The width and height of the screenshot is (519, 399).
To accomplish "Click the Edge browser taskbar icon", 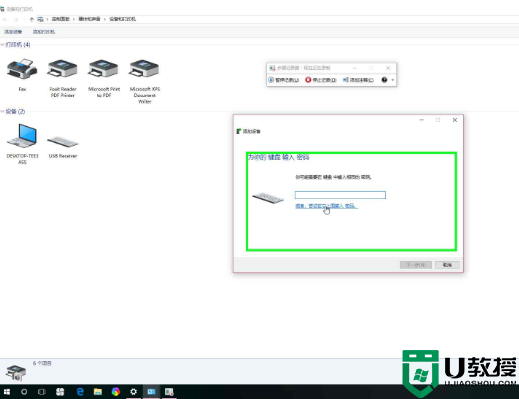I will pos(80,392).
